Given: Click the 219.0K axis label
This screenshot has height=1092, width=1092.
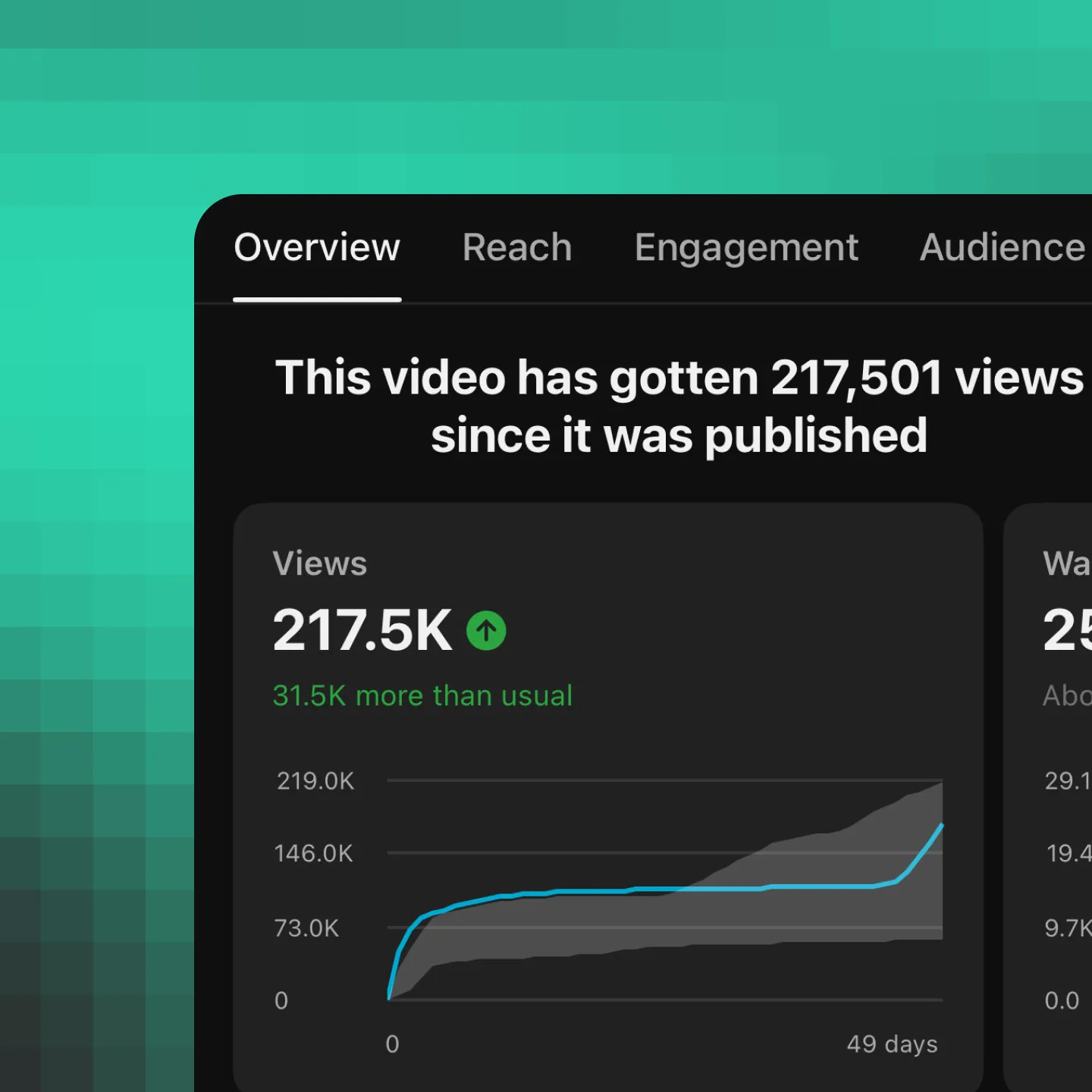Looking at the screenshot, I should [315, 781].
